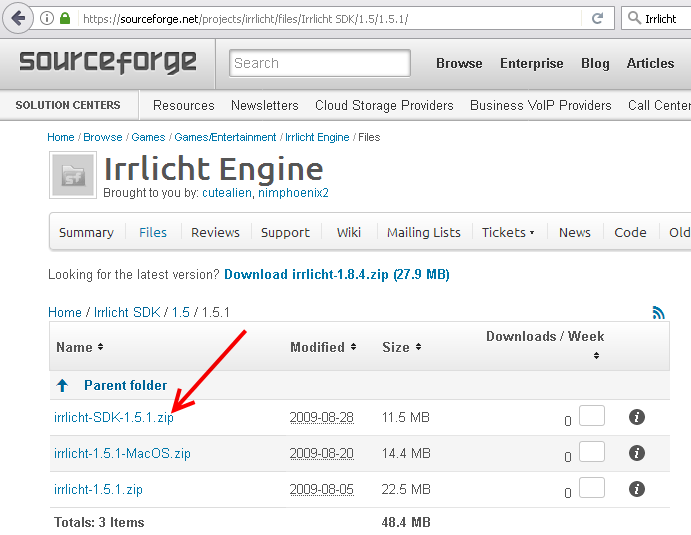Click the browser back arrow button
691x535 pixels.
point(18,18)
